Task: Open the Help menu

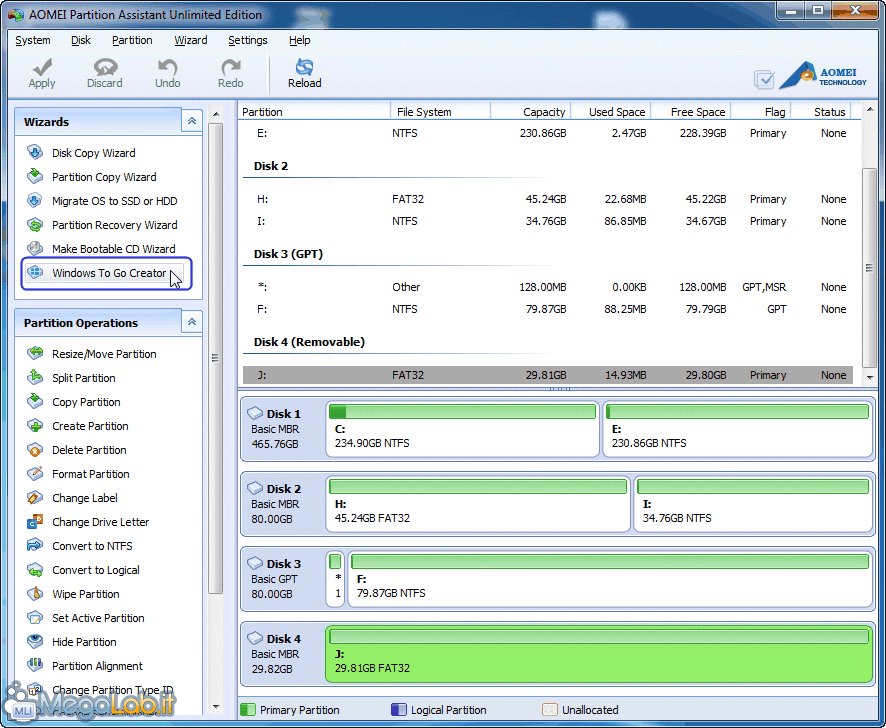Action: click(299, 40)
